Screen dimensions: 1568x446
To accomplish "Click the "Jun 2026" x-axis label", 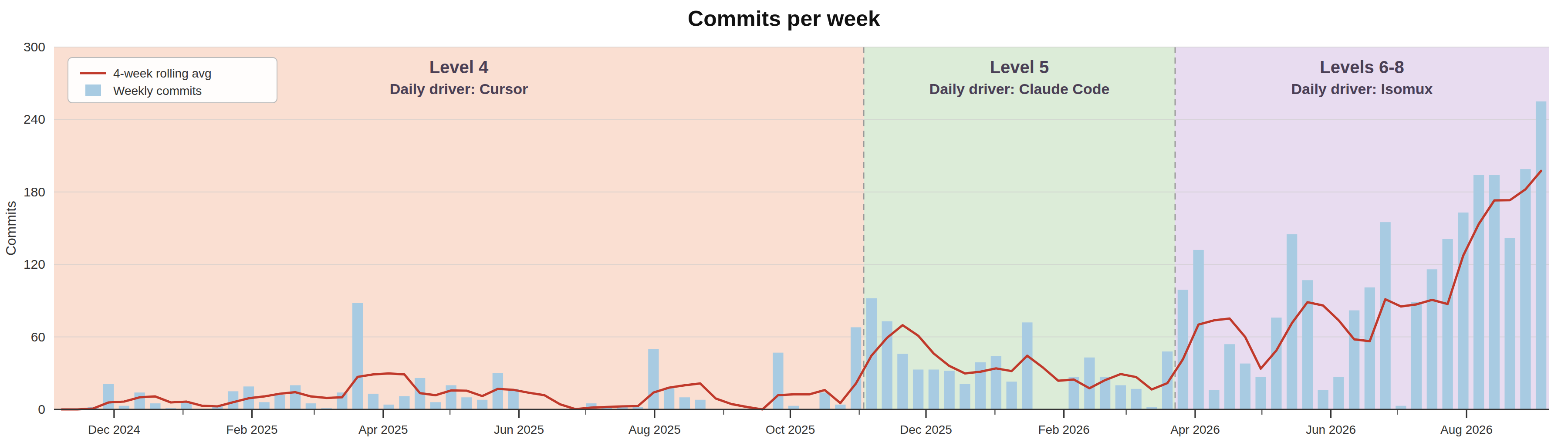I will [x=1331, y=429].
